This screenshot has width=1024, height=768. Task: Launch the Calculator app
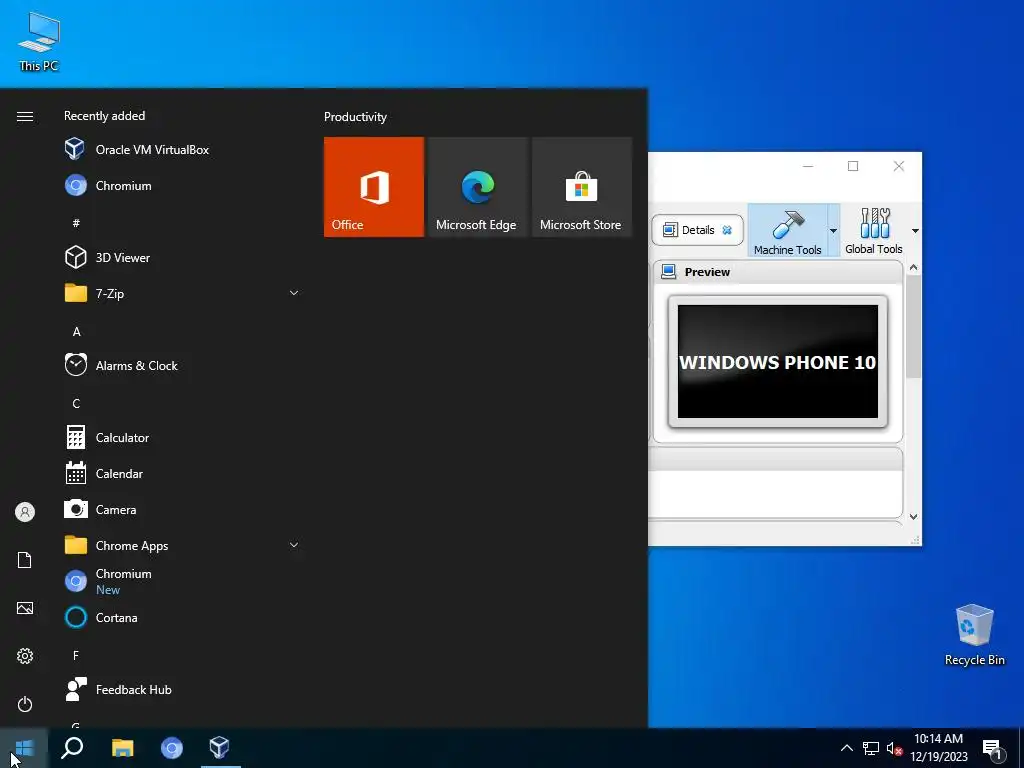(183, 437)
